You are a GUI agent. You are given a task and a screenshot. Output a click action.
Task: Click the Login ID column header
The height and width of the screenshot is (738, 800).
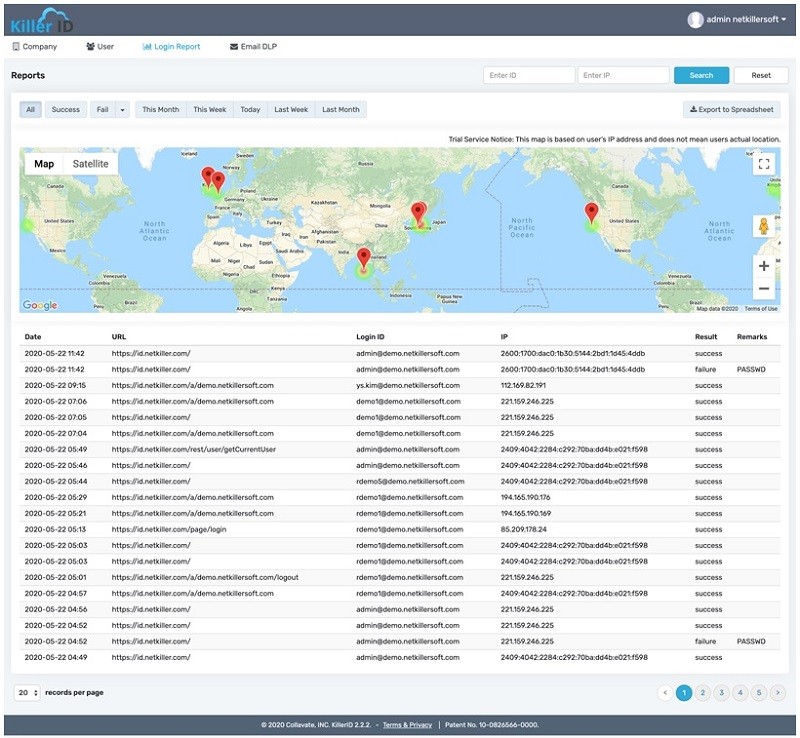pos(370,337)
